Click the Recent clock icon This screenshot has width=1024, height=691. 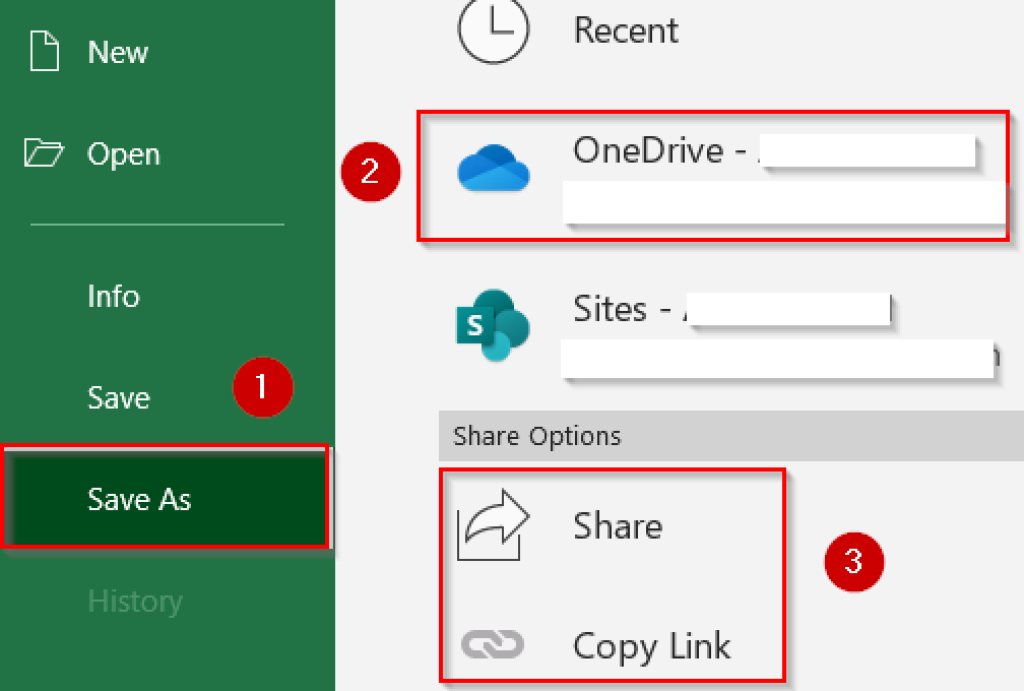[x=495, y=30]
